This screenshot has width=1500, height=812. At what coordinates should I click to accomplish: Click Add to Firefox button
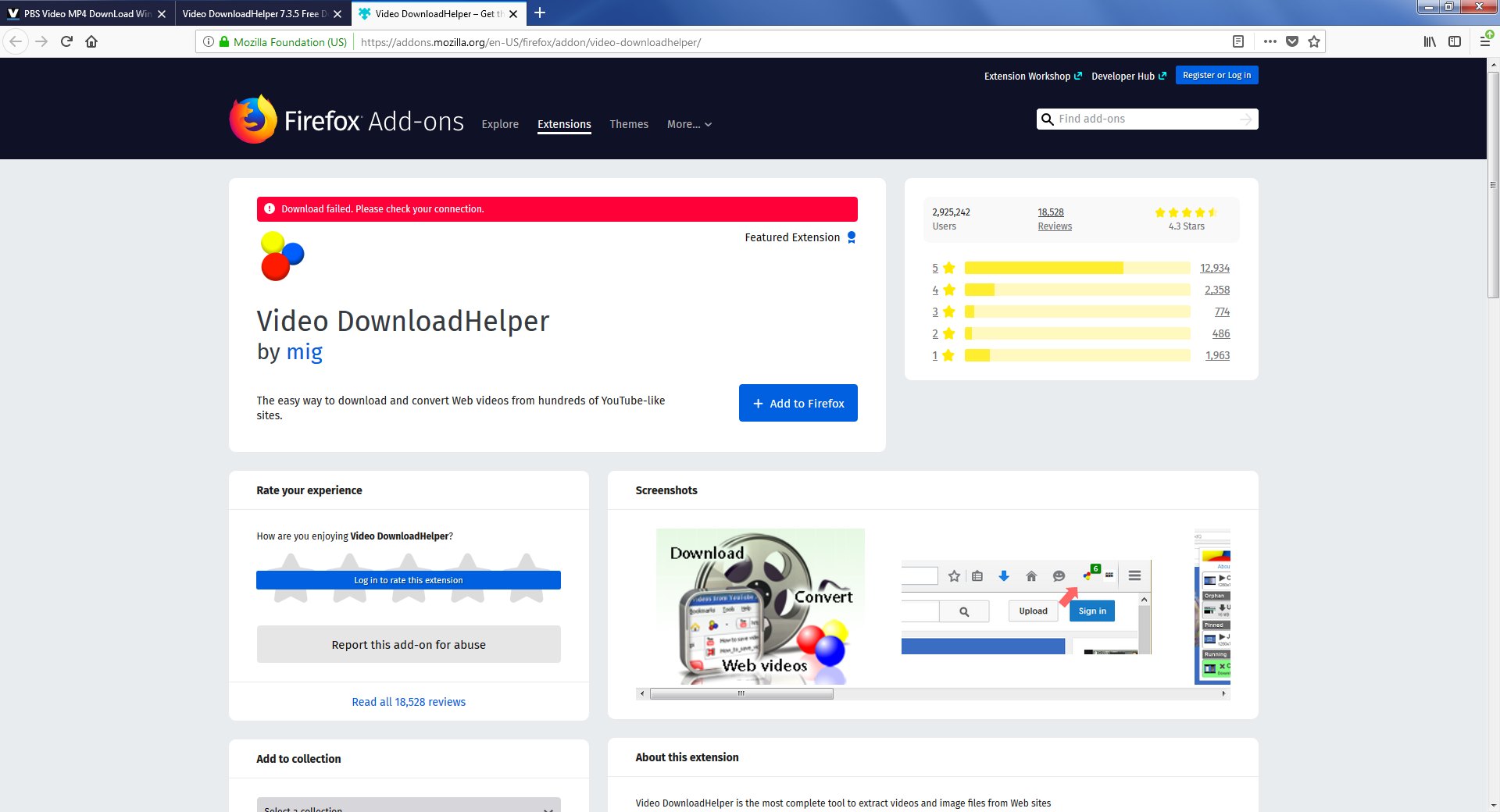(798, 403)
